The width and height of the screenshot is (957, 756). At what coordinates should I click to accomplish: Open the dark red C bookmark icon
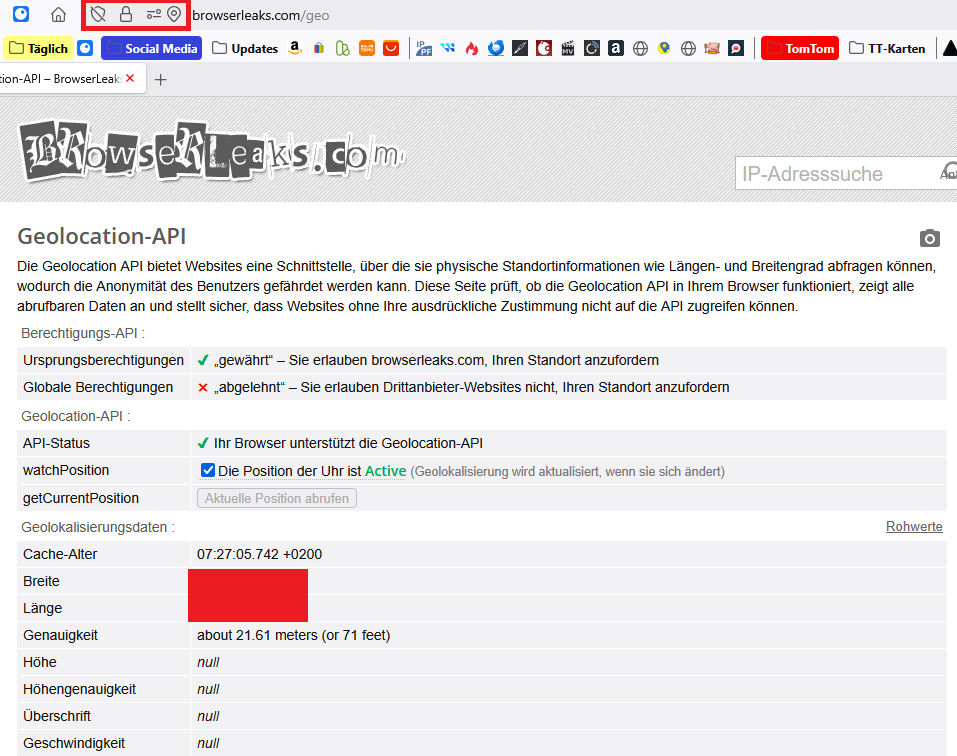tap(544, 48)
